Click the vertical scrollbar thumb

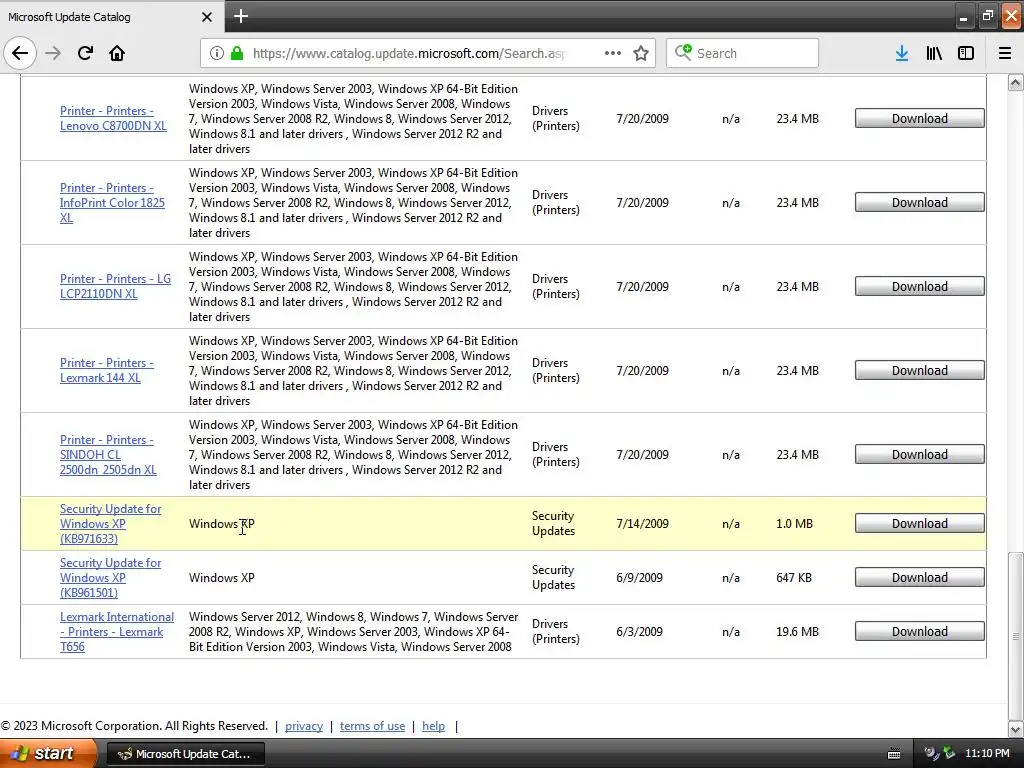1016,635
